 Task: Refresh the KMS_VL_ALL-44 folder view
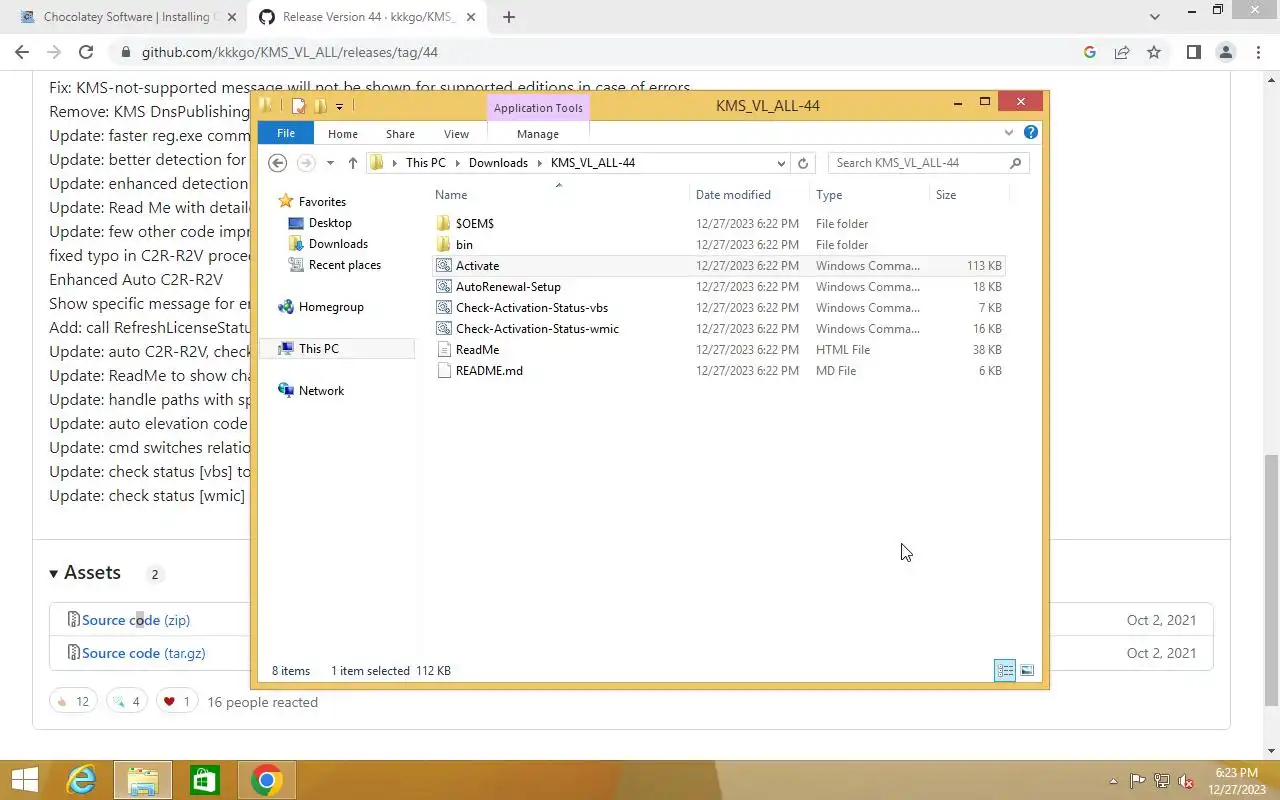[803, 163]
